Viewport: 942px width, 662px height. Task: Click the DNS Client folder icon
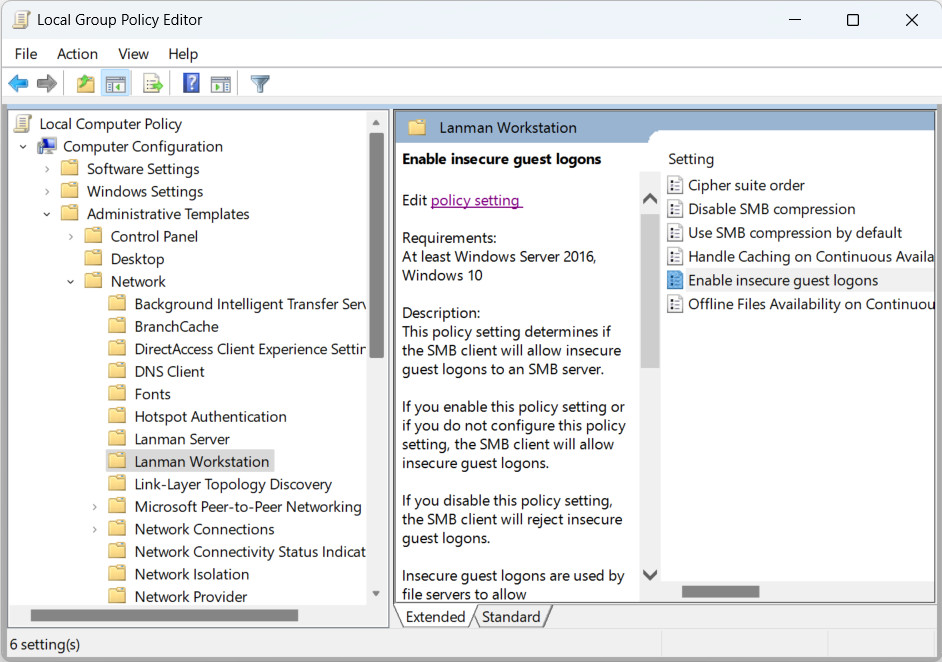pos(117,371)
